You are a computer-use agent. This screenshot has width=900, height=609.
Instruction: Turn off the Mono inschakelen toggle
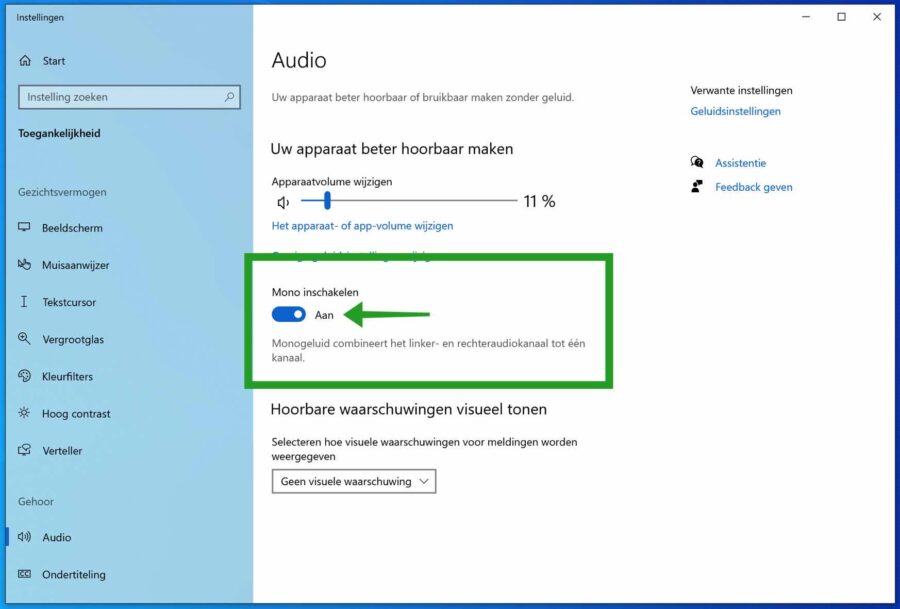click(x=288, y=314)
